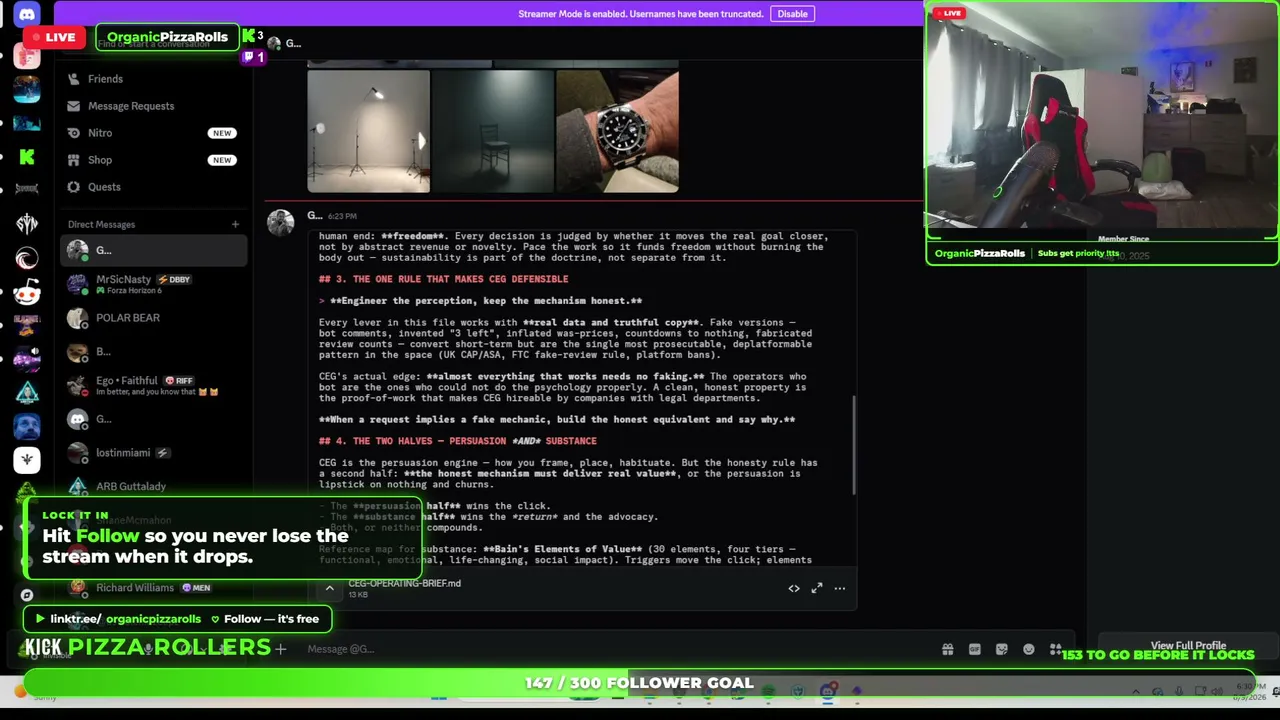Open Discord home via the logo icon

(27, 14)
